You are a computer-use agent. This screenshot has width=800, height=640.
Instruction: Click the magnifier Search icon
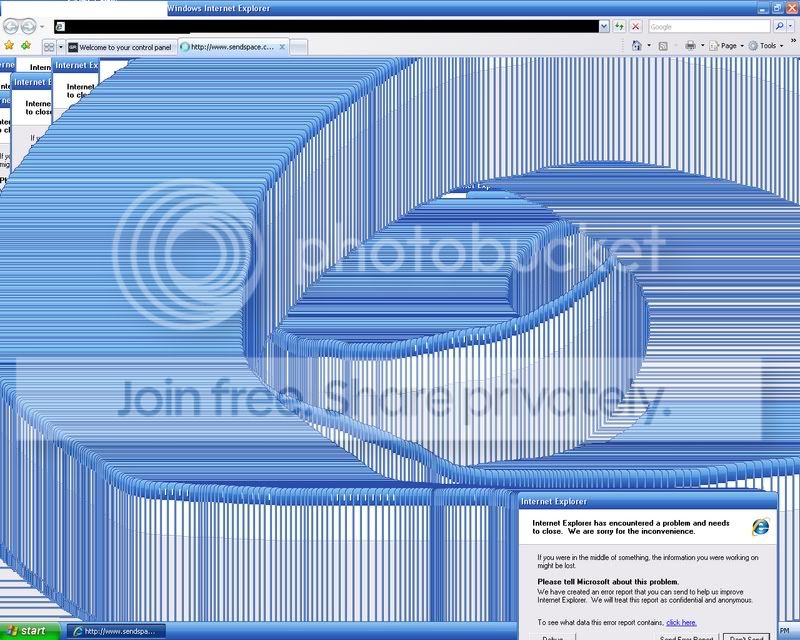pyautogui.click(x=779, y=27)
